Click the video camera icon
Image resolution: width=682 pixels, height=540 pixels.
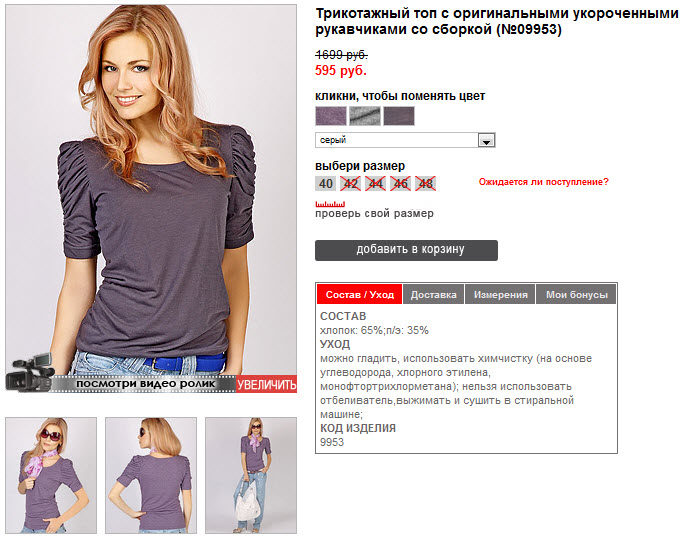[x=30, y=373]
